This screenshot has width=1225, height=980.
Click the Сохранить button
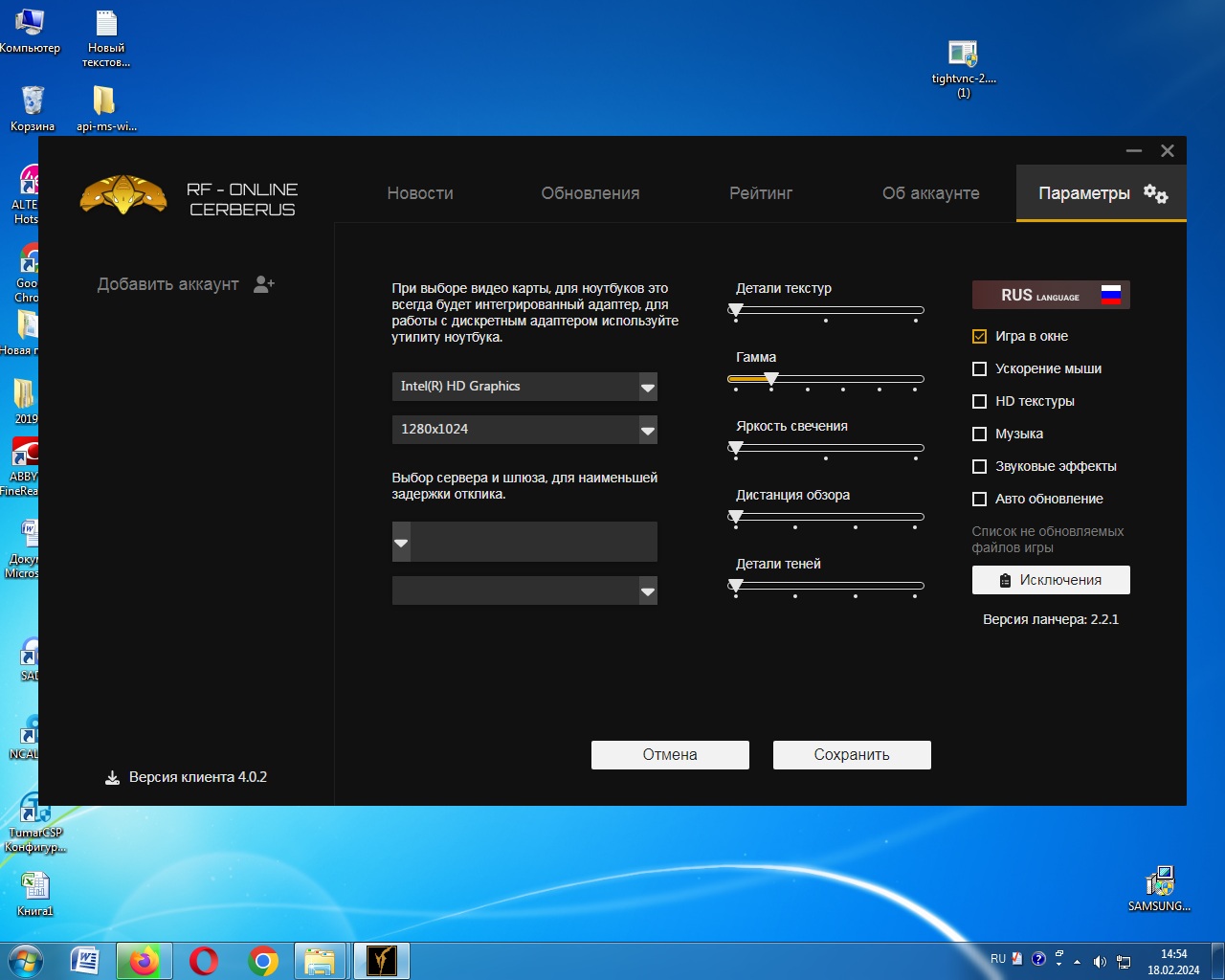852,755
